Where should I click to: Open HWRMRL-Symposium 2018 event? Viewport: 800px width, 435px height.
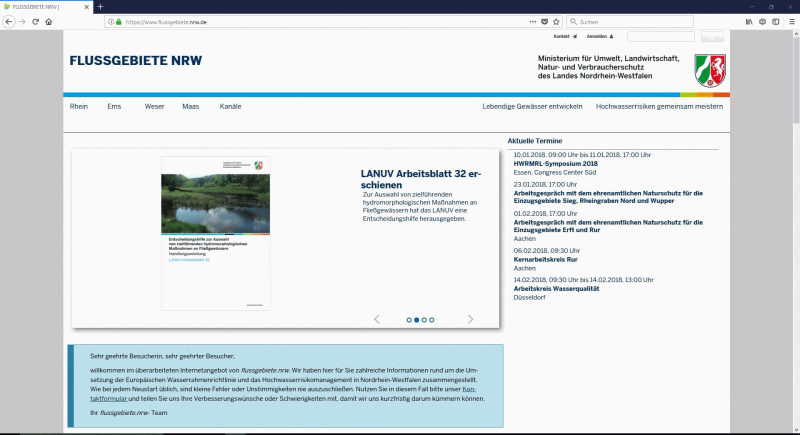click(x=555, y=164)
